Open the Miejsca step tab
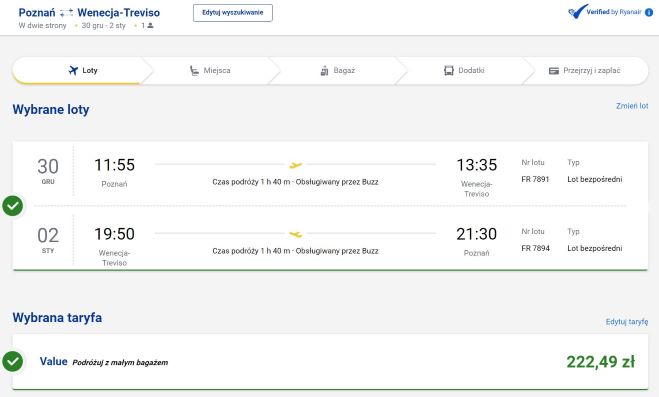This screenshot has width=659, height=397. click(210, 71)
